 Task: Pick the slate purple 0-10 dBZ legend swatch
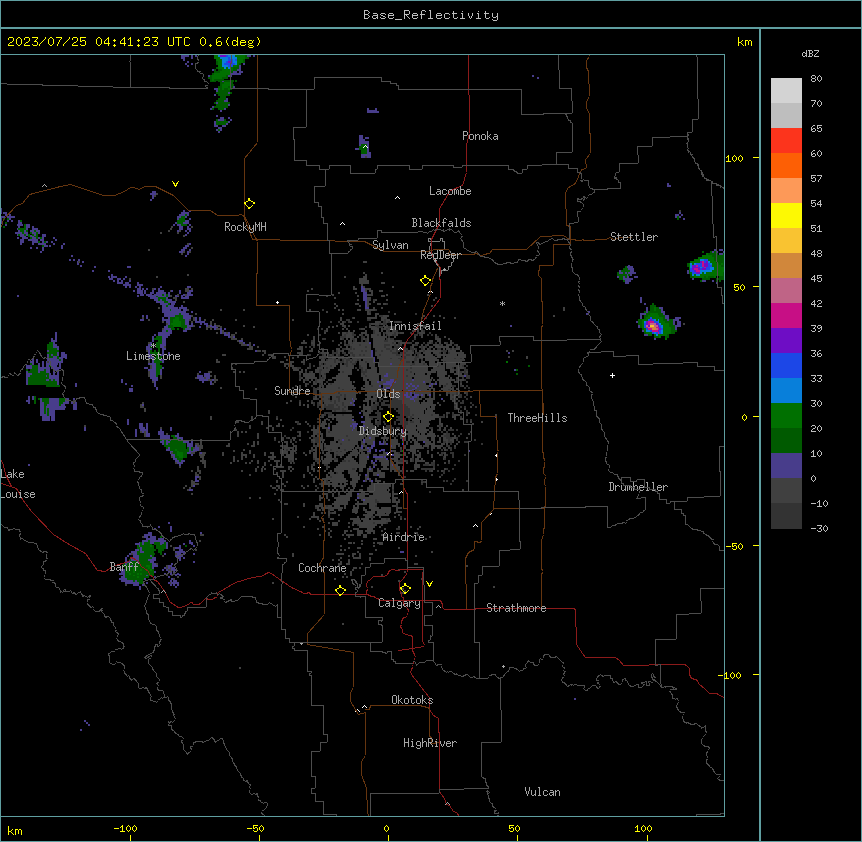(786, 466)
